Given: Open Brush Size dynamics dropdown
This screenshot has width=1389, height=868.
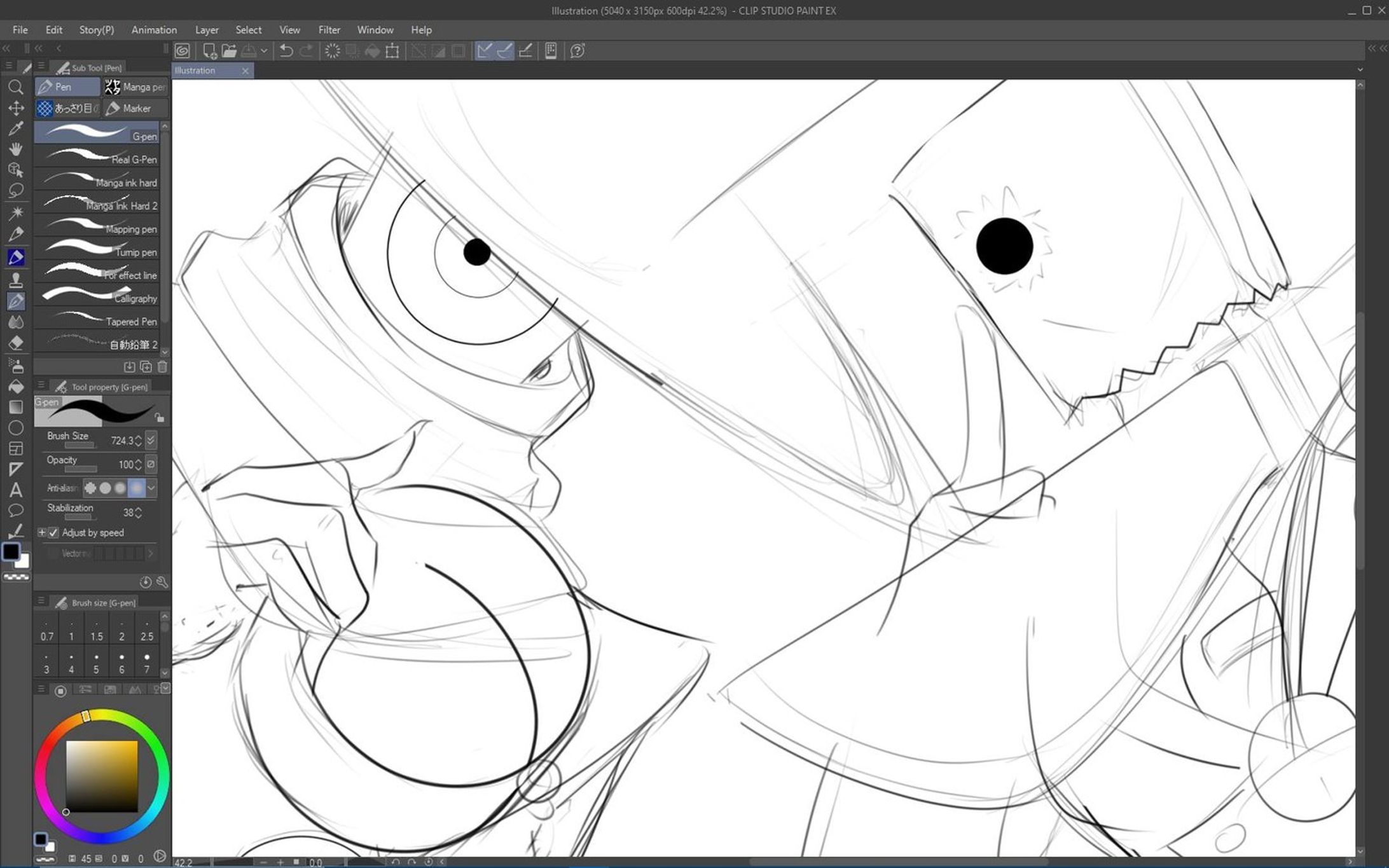Looking at the screenshot, I should click(x=151, y=440).
